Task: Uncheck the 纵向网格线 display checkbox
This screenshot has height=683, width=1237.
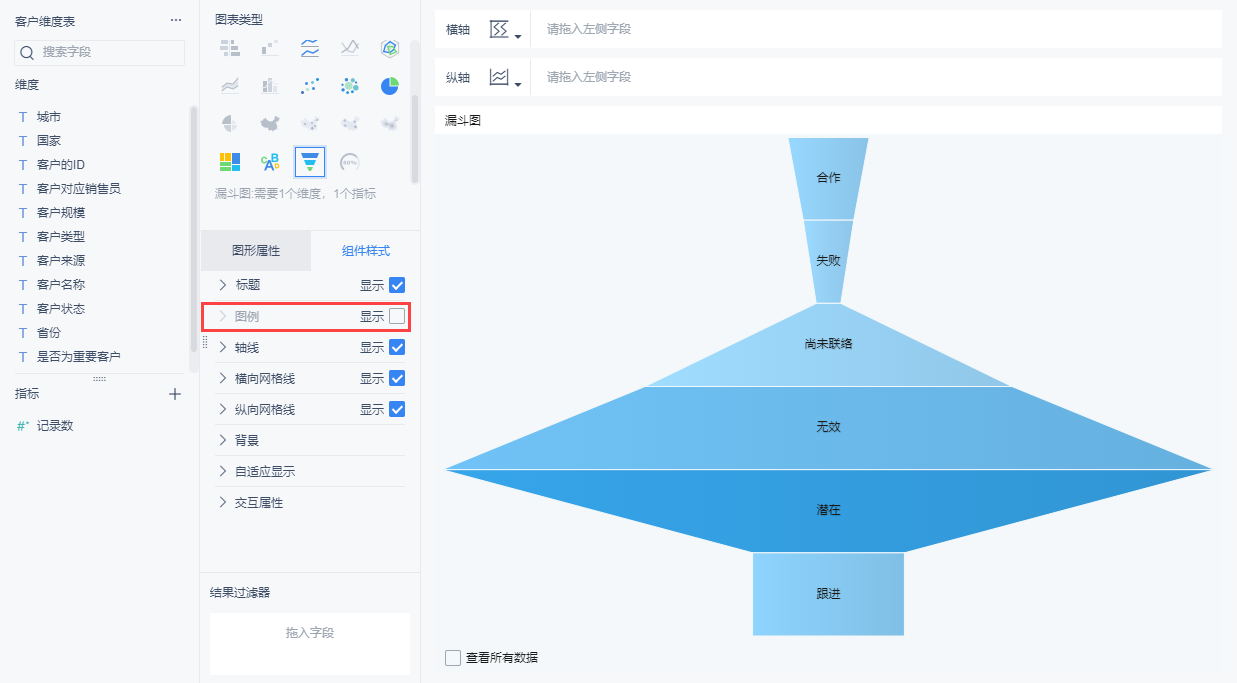Action: (397, 409)
